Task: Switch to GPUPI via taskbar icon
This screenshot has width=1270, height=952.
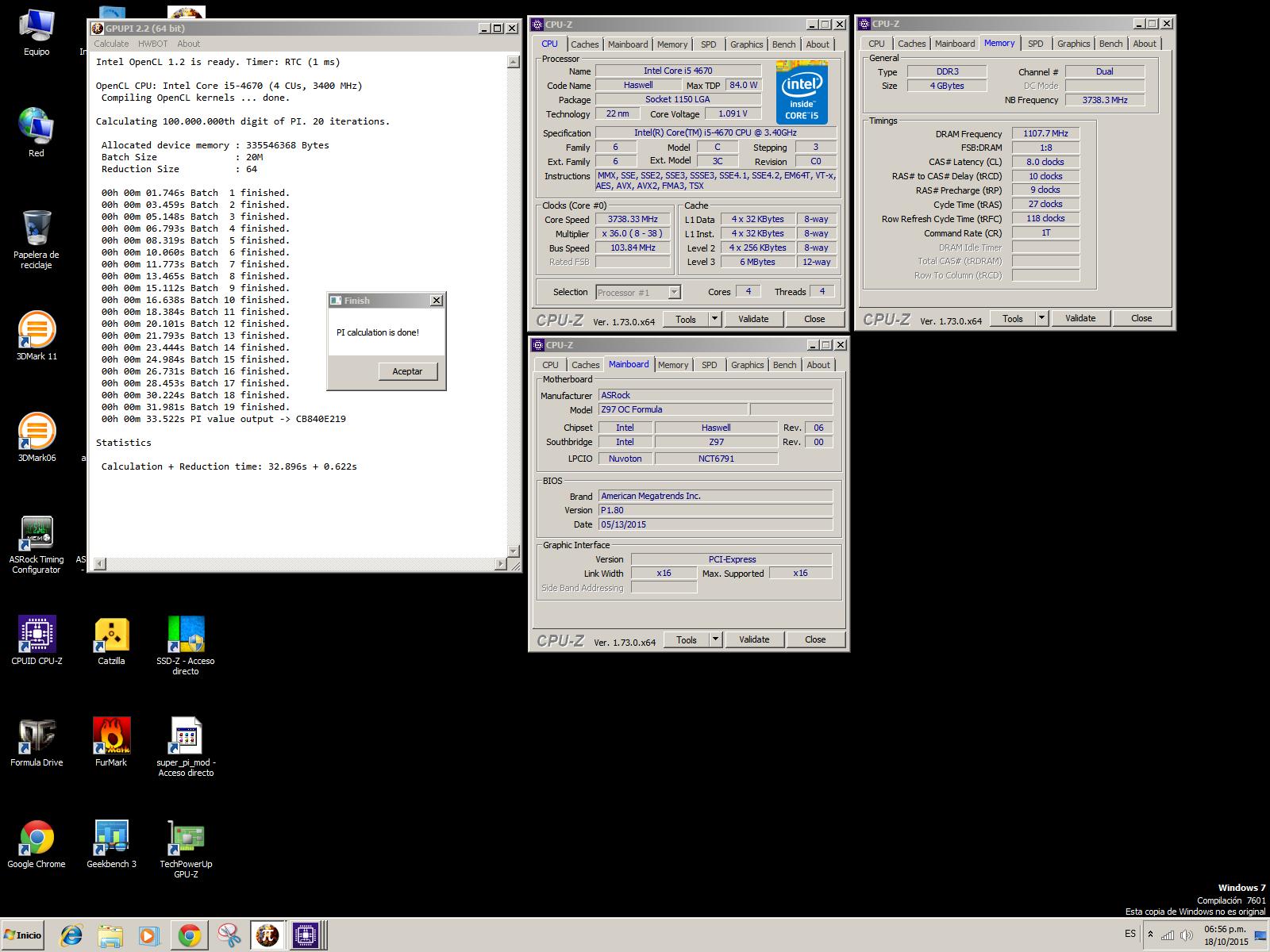Action: point(267,935)
